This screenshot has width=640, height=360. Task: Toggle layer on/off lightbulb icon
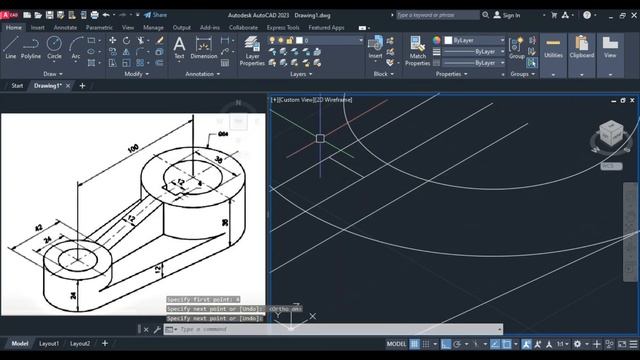point(272,40)
